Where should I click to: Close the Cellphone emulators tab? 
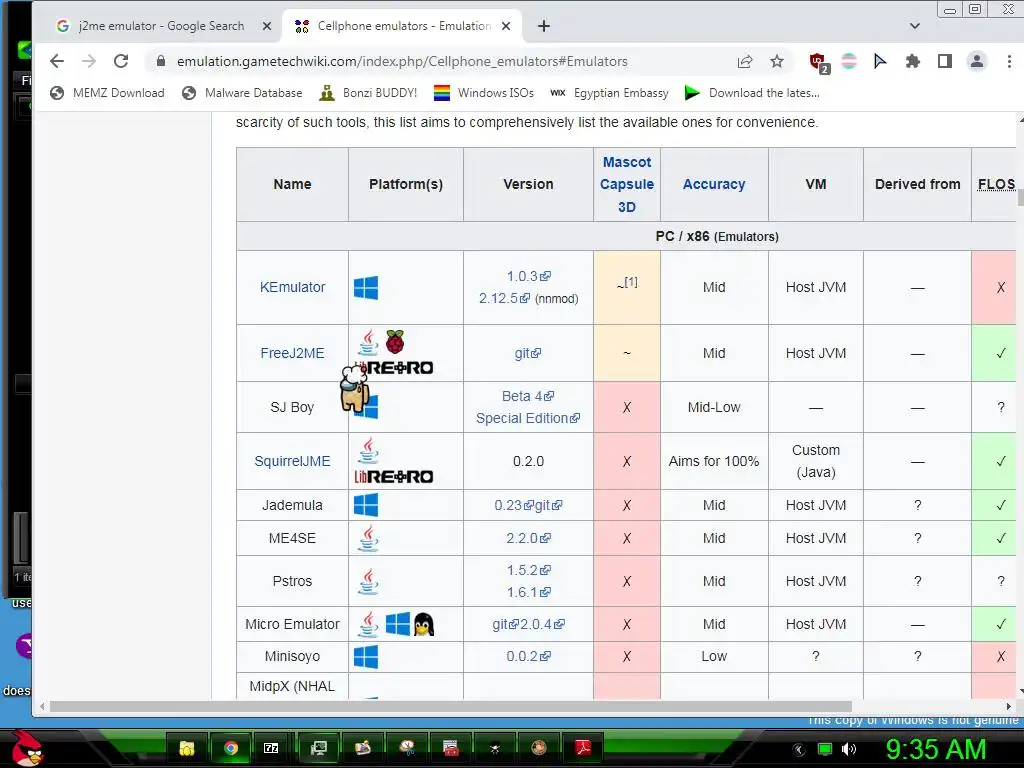505,26
